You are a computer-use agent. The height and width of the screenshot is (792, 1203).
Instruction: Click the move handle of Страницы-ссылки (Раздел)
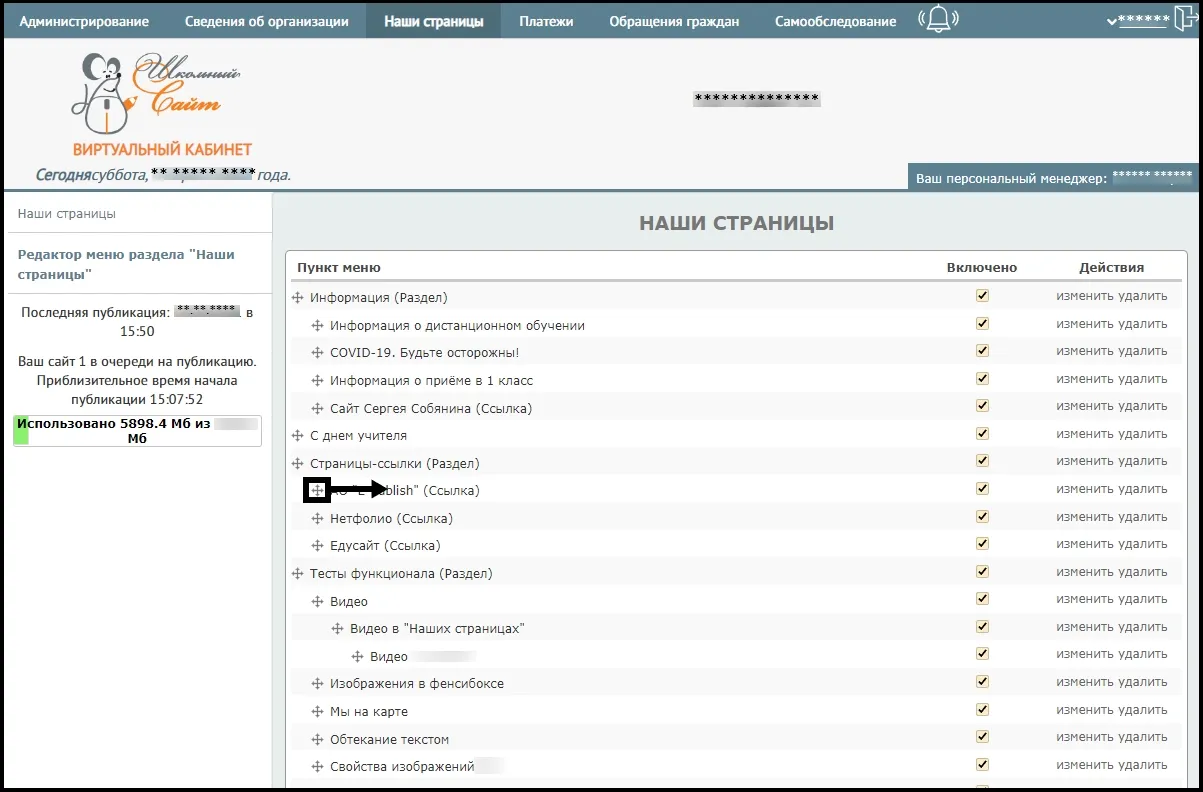click(x=297, y=464)
